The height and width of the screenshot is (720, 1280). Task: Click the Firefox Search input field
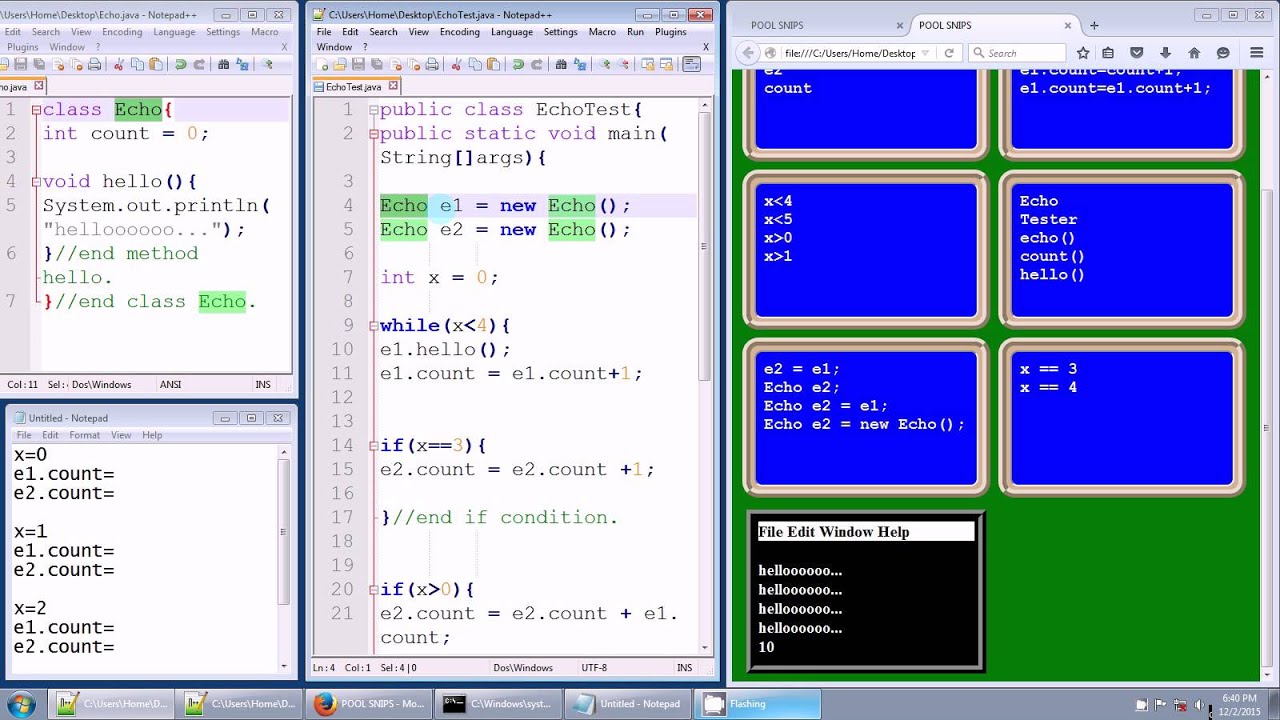pos(1015,53)
